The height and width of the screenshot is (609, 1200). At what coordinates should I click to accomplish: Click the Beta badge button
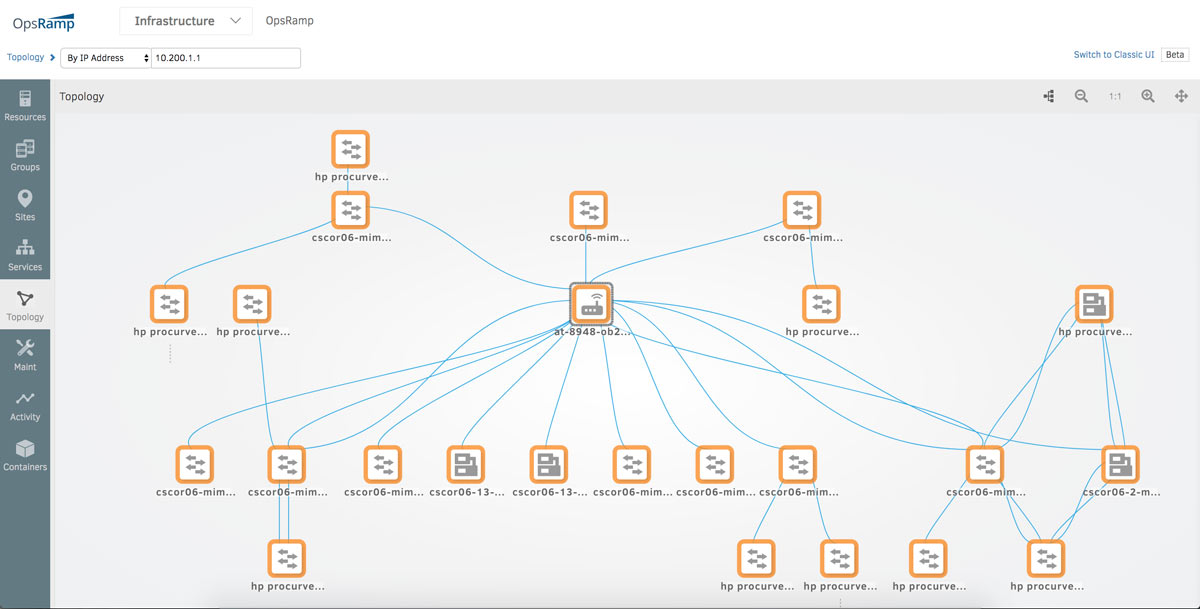(x=1175, y=55)
